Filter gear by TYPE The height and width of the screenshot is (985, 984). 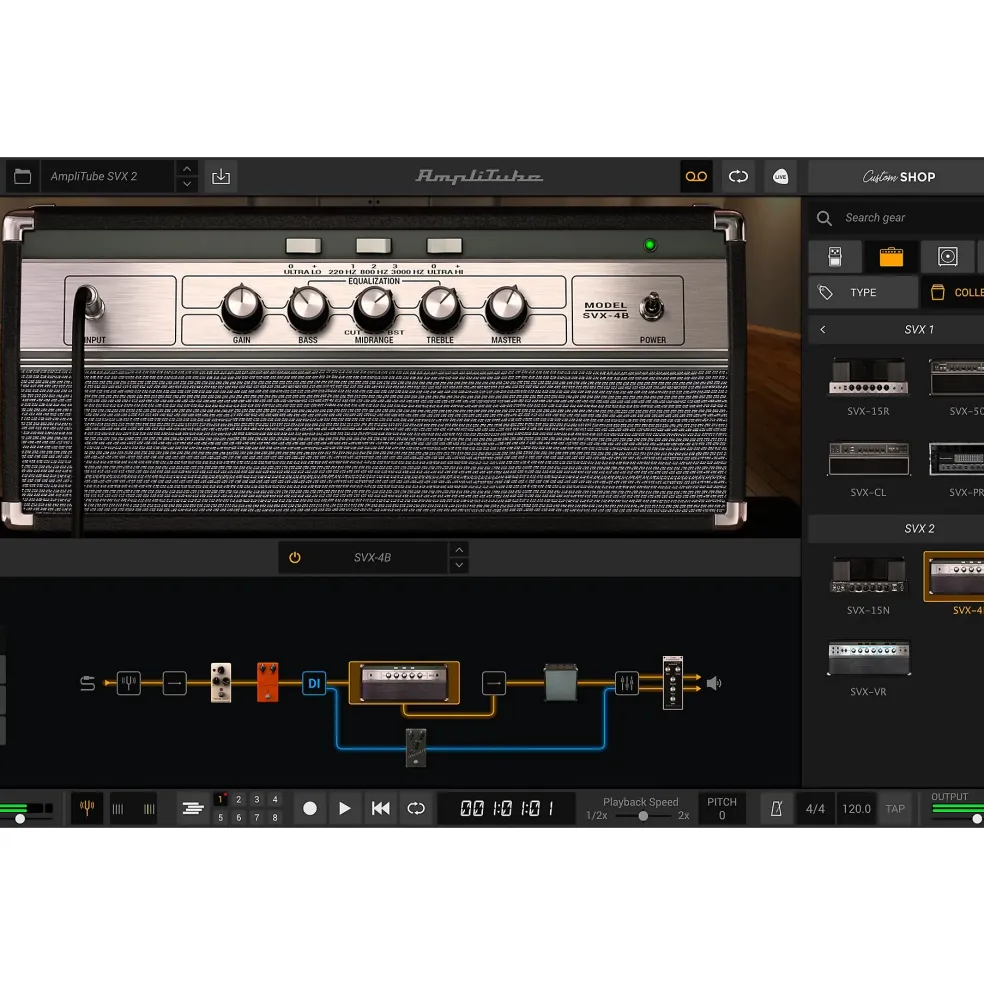[x=863, y=292]
